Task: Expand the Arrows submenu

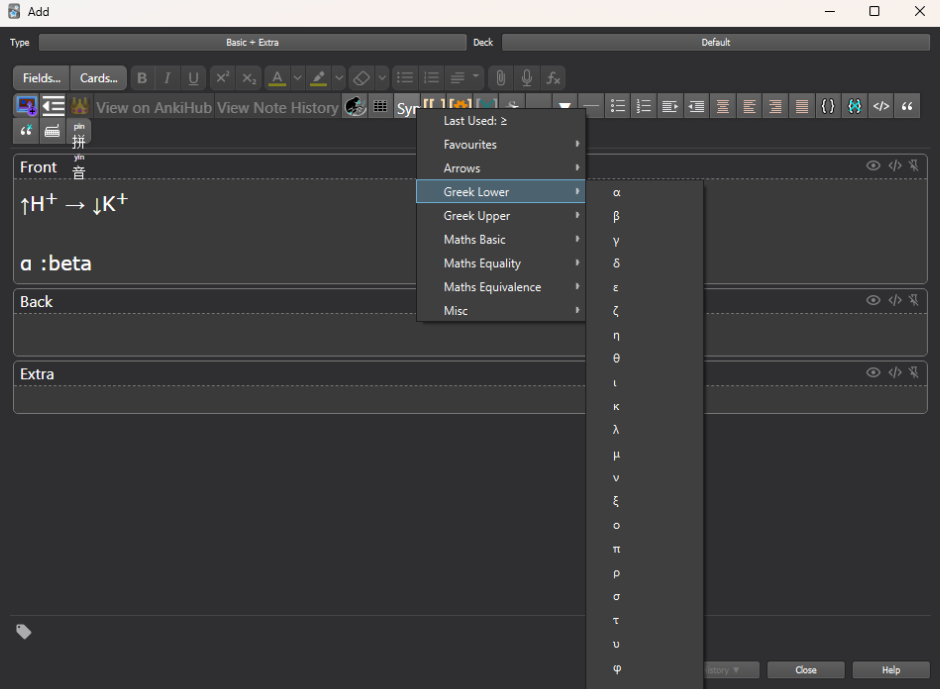Action: 501,169
